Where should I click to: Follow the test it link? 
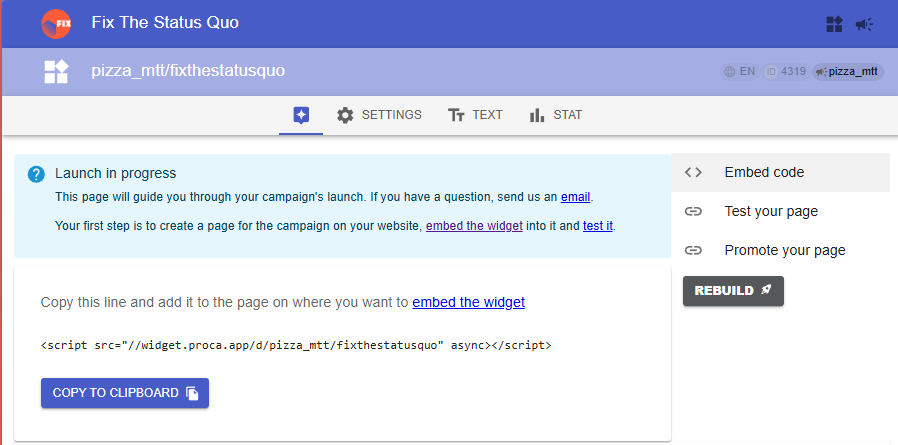tap(598, 226)
